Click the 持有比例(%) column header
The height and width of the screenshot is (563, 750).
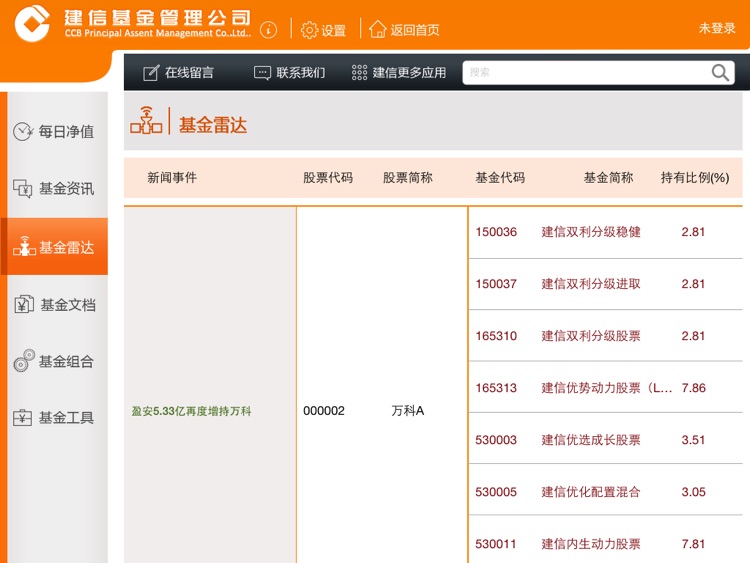pyautogui.click(x=695, y=178)
